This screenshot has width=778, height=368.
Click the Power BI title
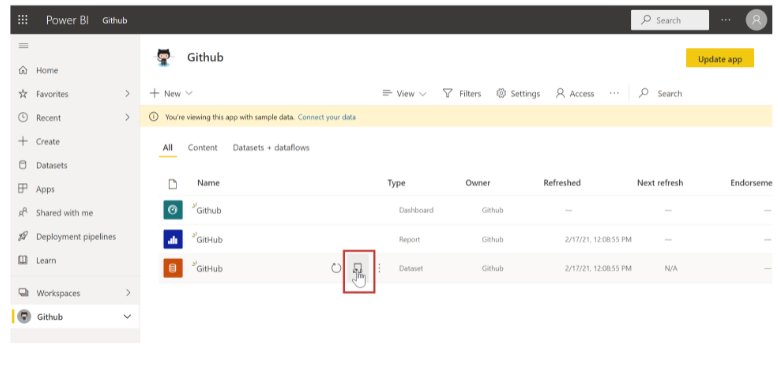[67, 20]
